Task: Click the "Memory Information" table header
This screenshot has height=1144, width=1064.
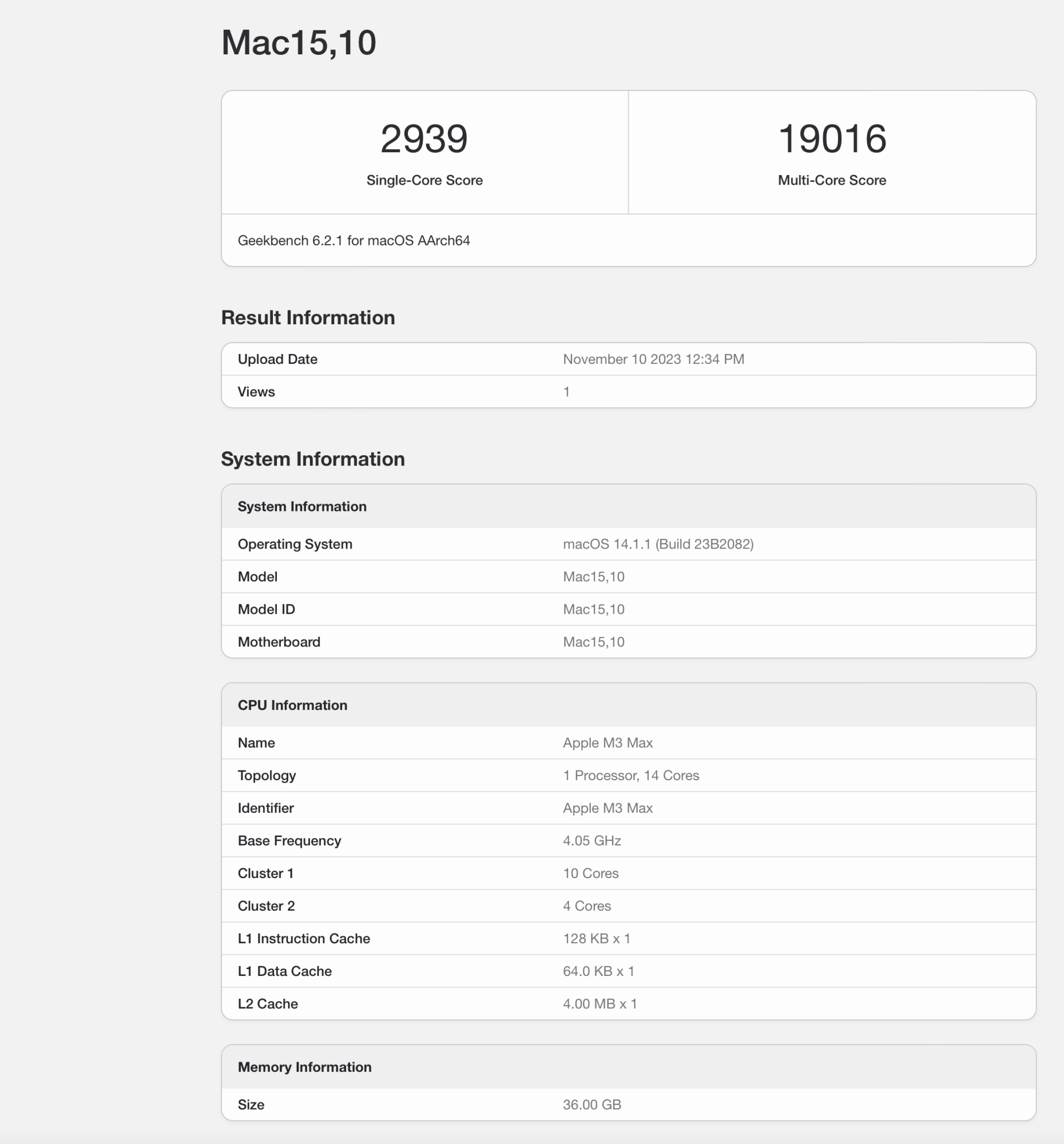Action: point(628,1067)
